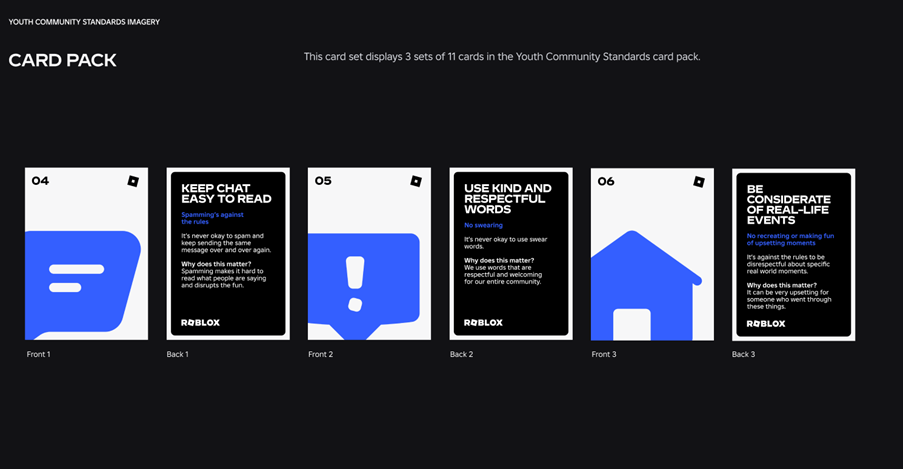Click 'It can be very upsetting' paragraph
Viewport: 903px width, 469px height.
[789, 300]
